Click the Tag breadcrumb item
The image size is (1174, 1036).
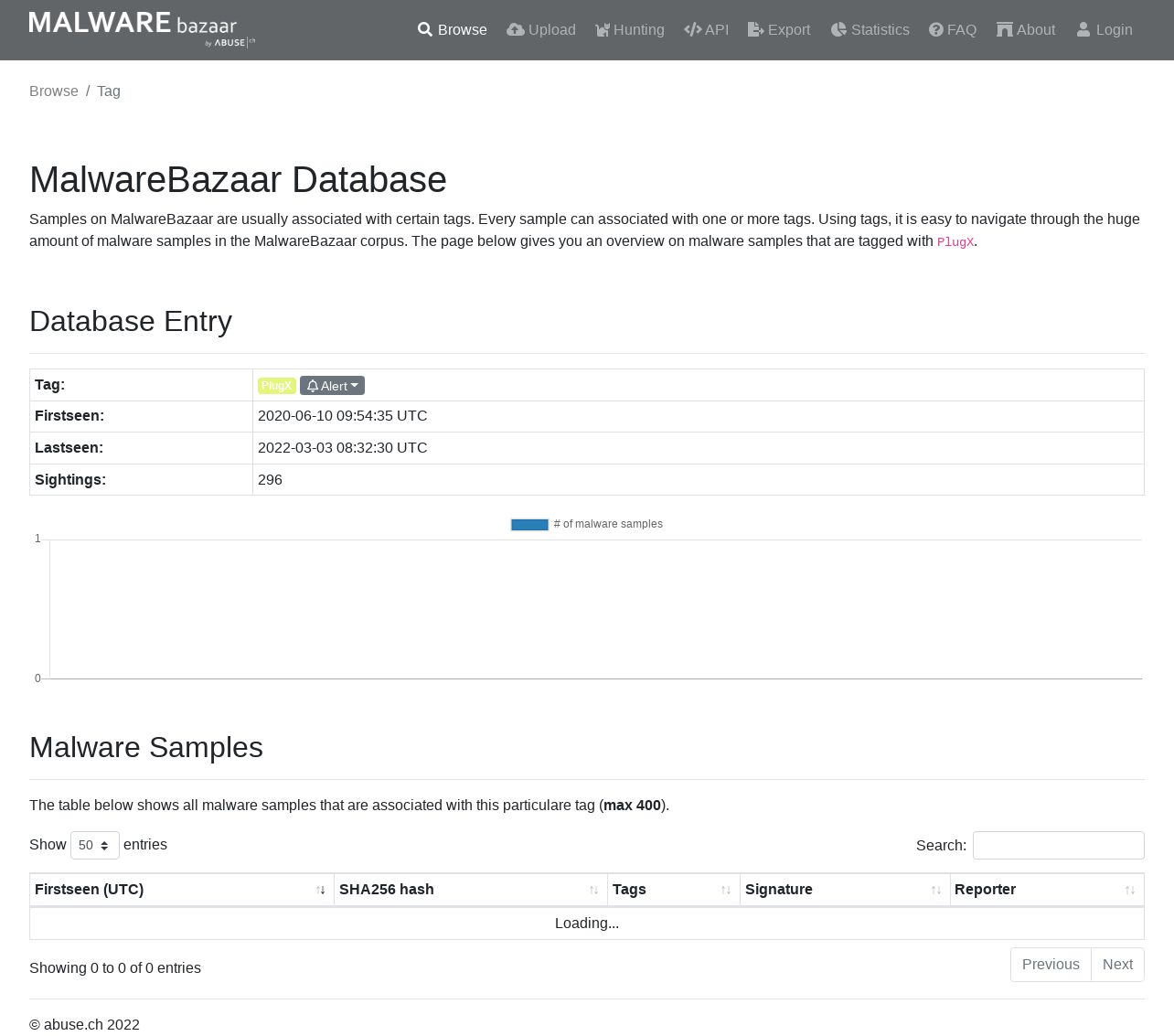pyautogui.click(x=109, y=91)
